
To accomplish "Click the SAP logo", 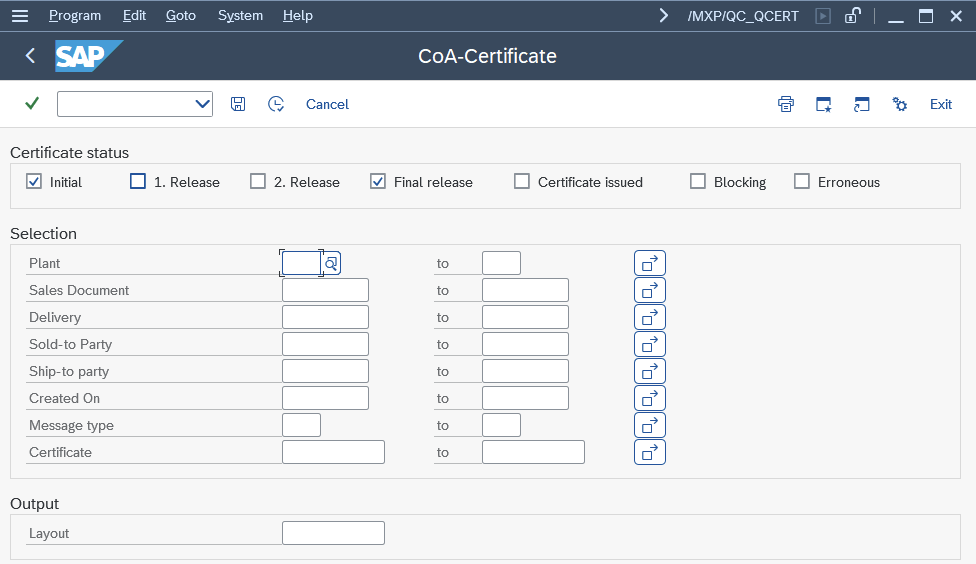I will (88, 56).
